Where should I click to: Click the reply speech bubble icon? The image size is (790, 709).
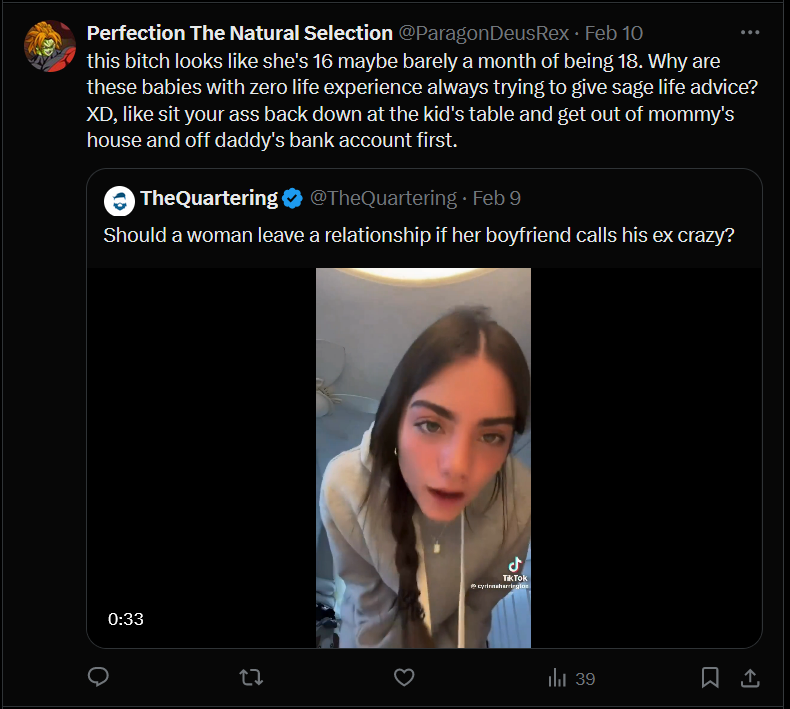[98, 677]
